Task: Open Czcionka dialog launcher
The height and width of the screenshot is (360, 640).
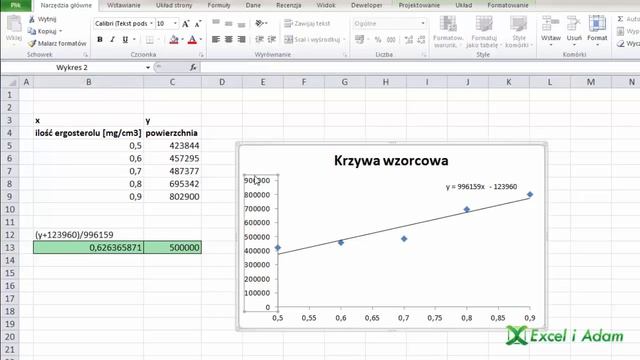Action: coord(201,55)
